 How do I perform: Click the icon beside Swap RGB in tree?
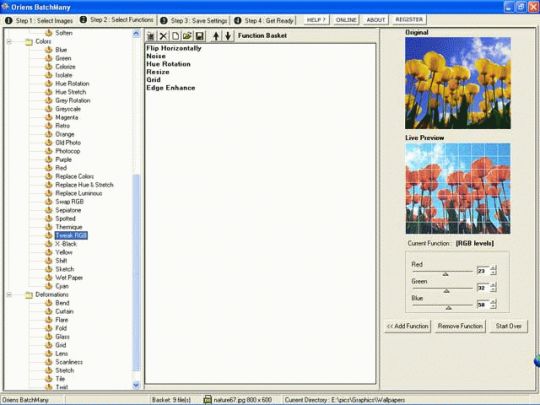click(x=49, y=201)
